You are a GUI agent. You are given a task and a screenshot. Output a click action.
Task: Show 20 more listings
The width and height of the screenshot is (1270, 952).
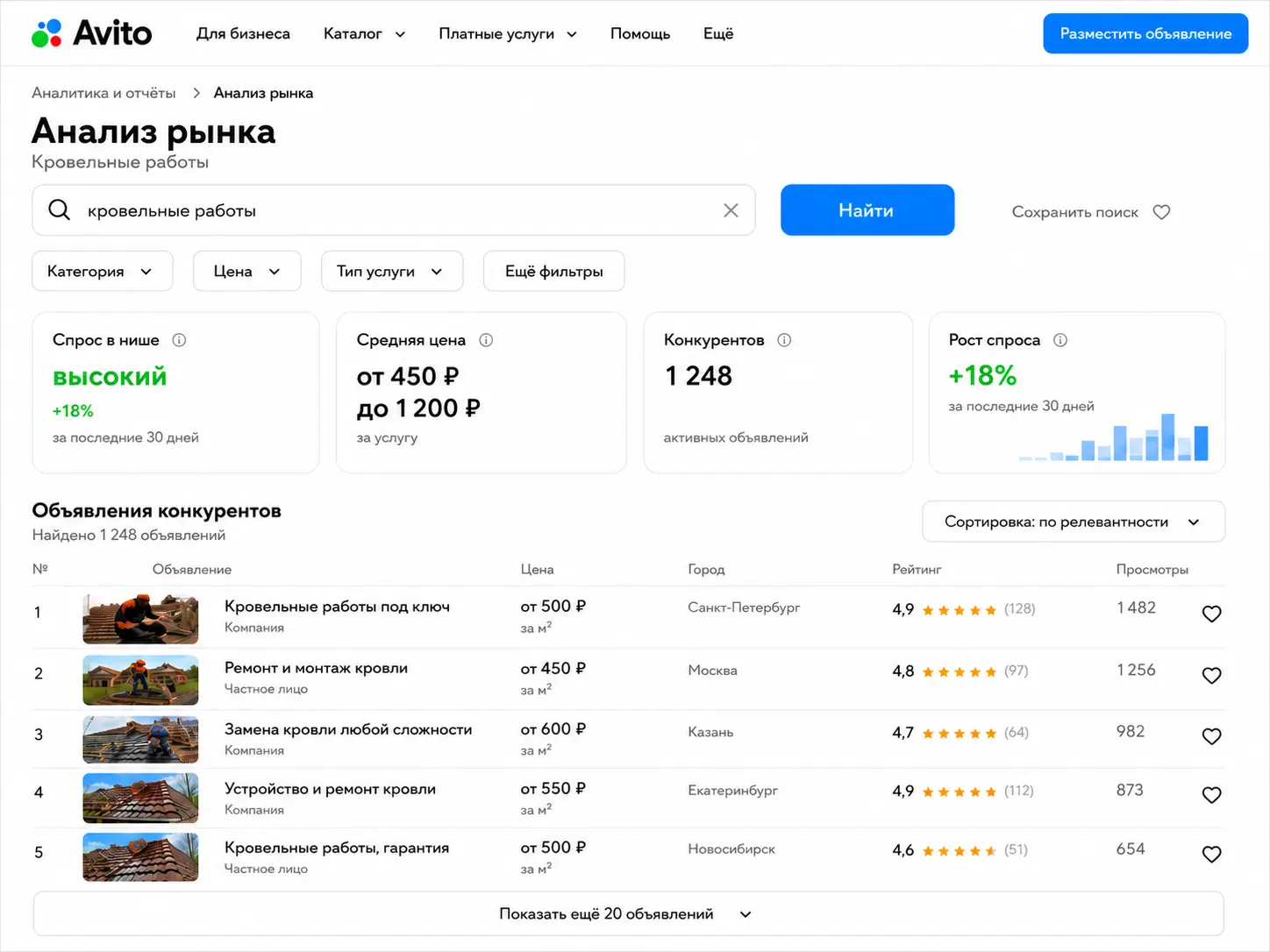point(628,913)
